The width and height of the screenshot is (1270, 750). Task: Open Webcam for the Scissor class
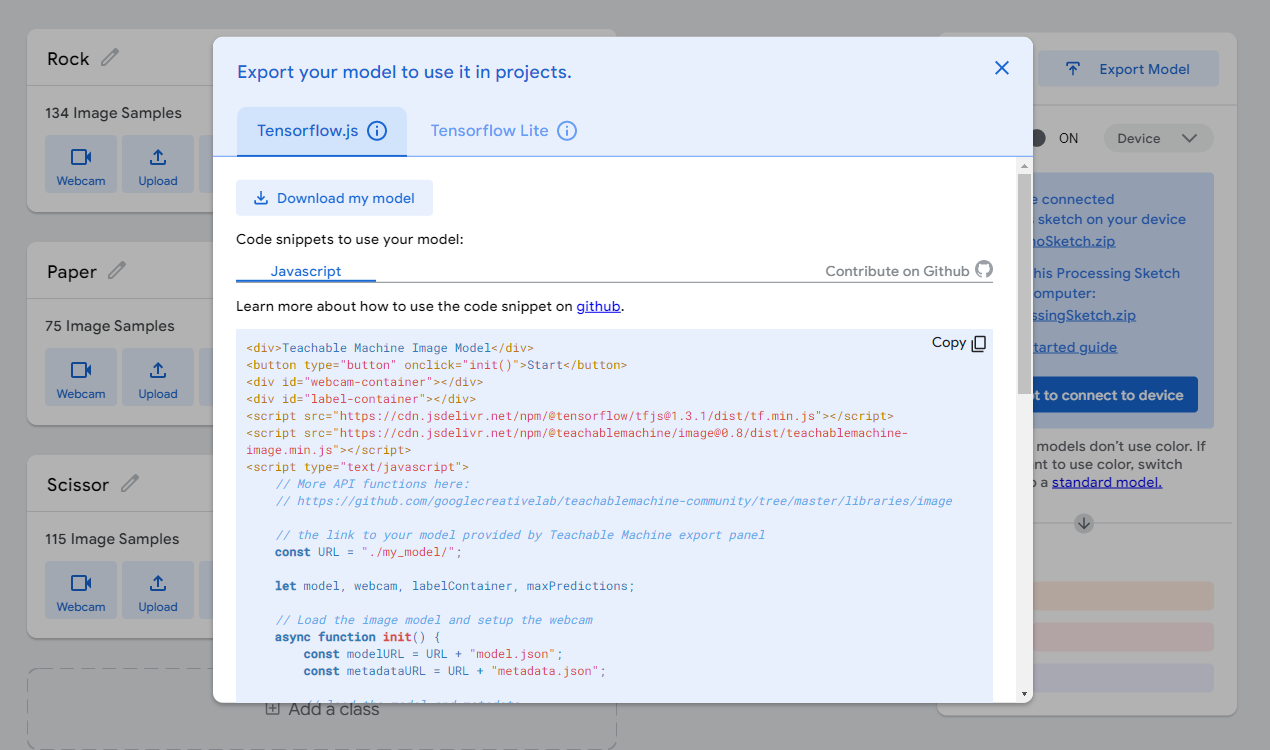pos(81,590)
